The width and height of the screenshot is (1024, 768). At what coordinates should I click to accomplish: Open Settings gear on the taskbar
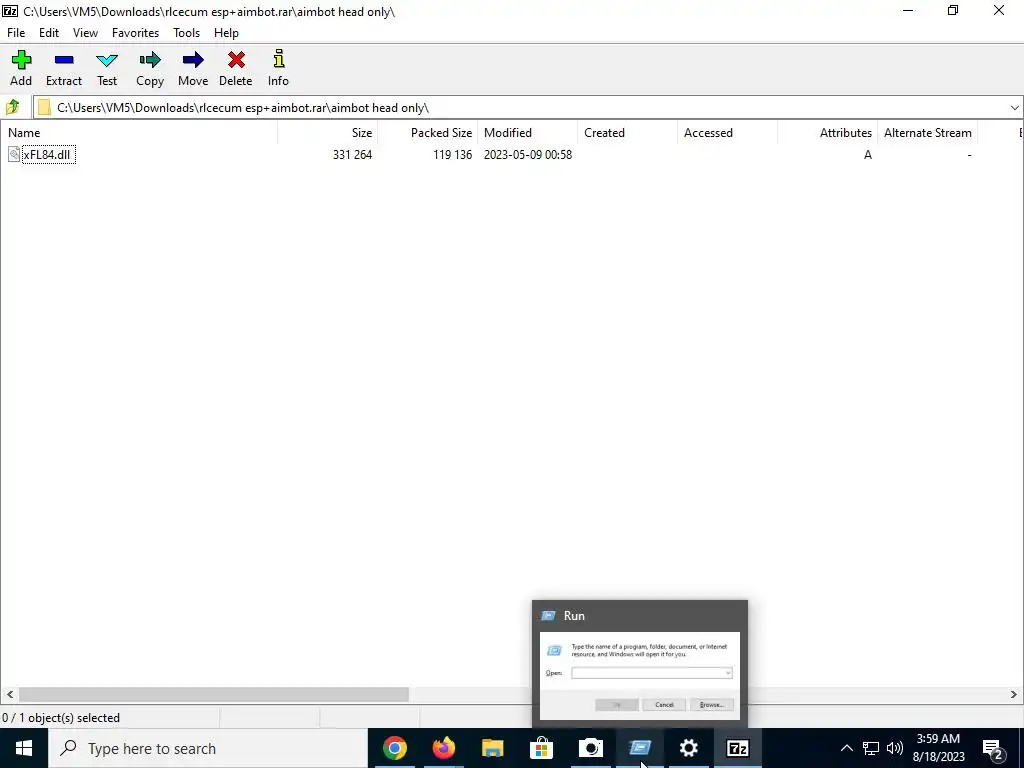pyautogui.click(x=688, y=748)
